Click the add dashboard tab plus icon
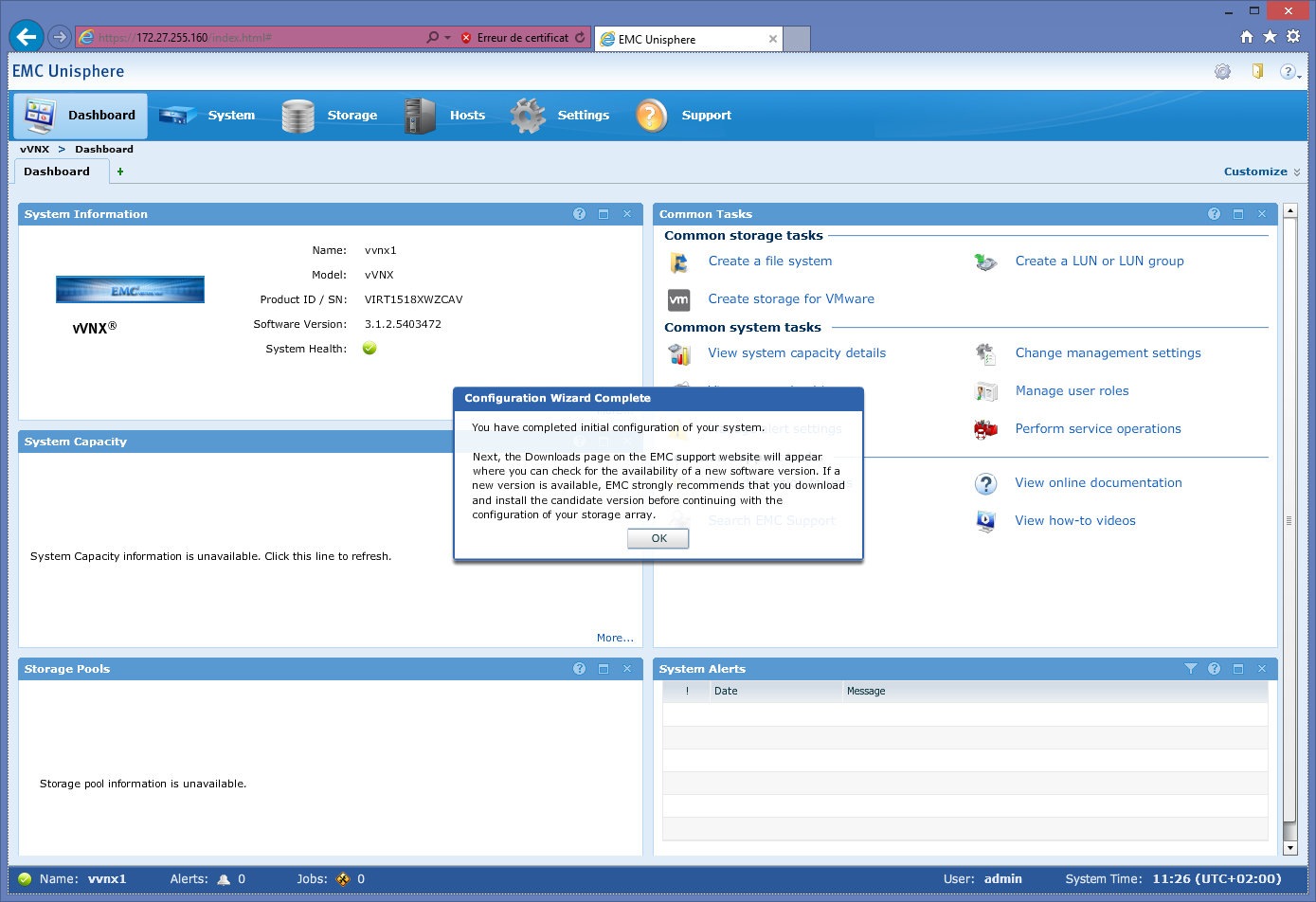Viewport: 1316px width, 902px height. pyautogui.click(x=120, y=172)
